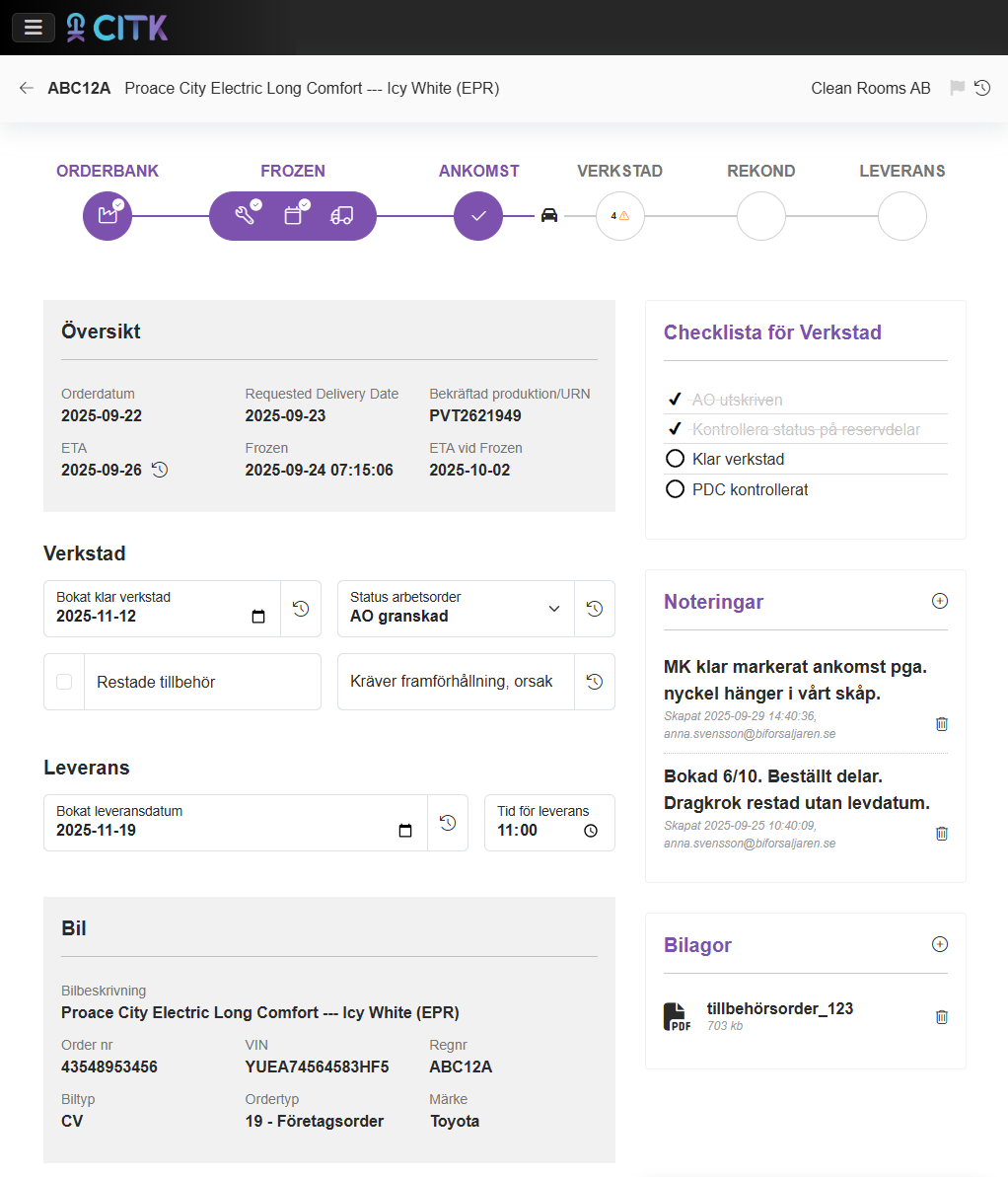Click VIN value YUEA74564583HF5
This screenshot has width=1008, height=1177.
tap(317, 1067)
